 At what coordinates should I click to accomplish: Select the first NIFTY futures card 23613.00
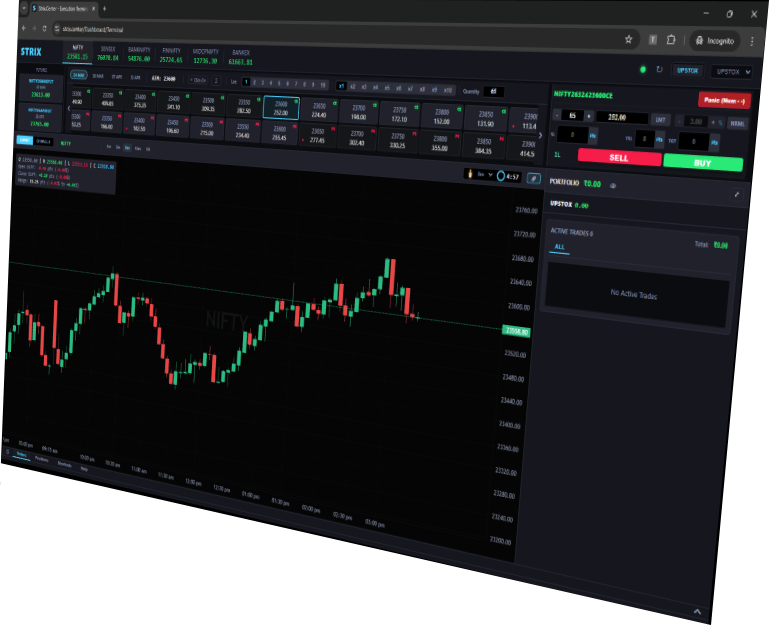tap(41, 87)
